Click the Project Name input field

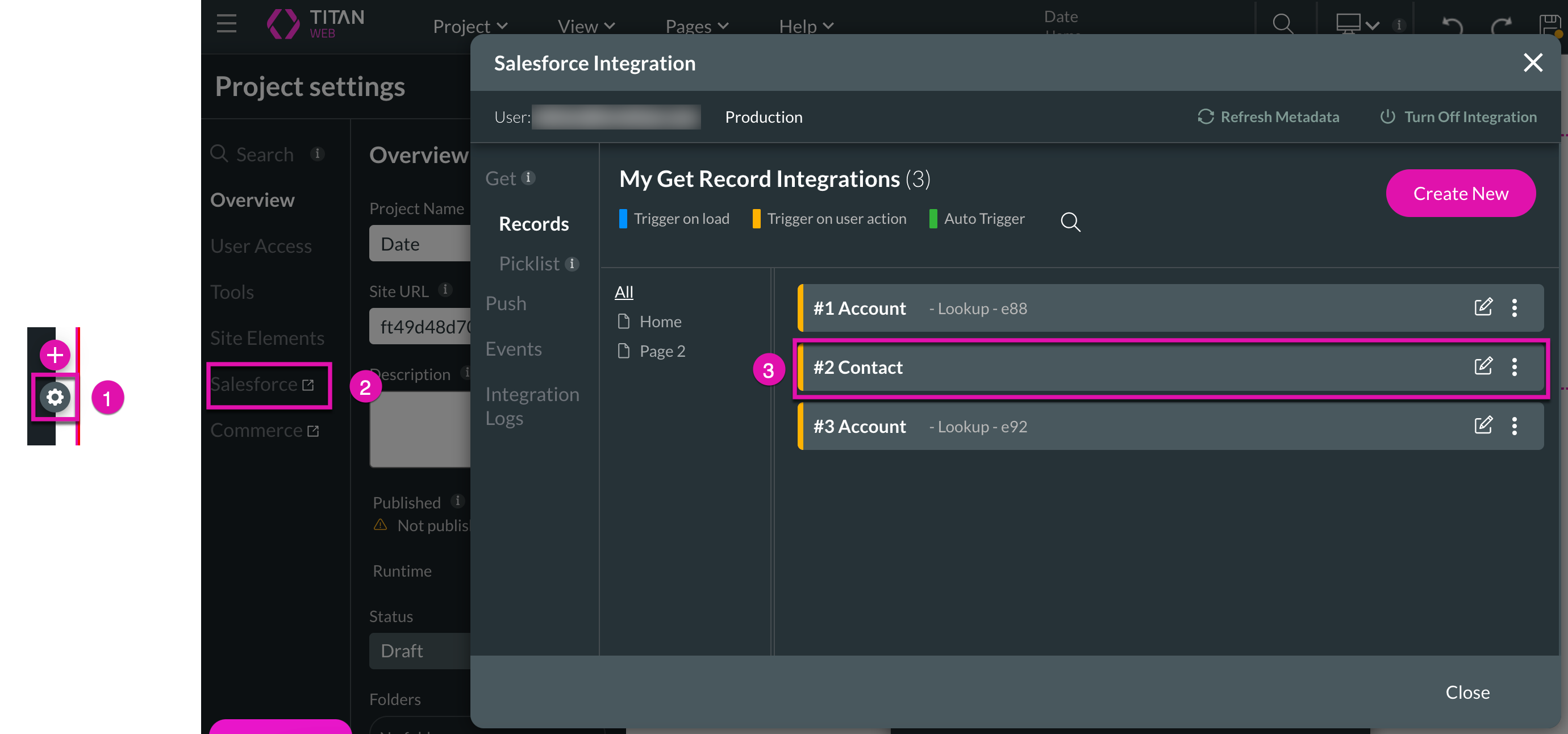pos(420,244)
